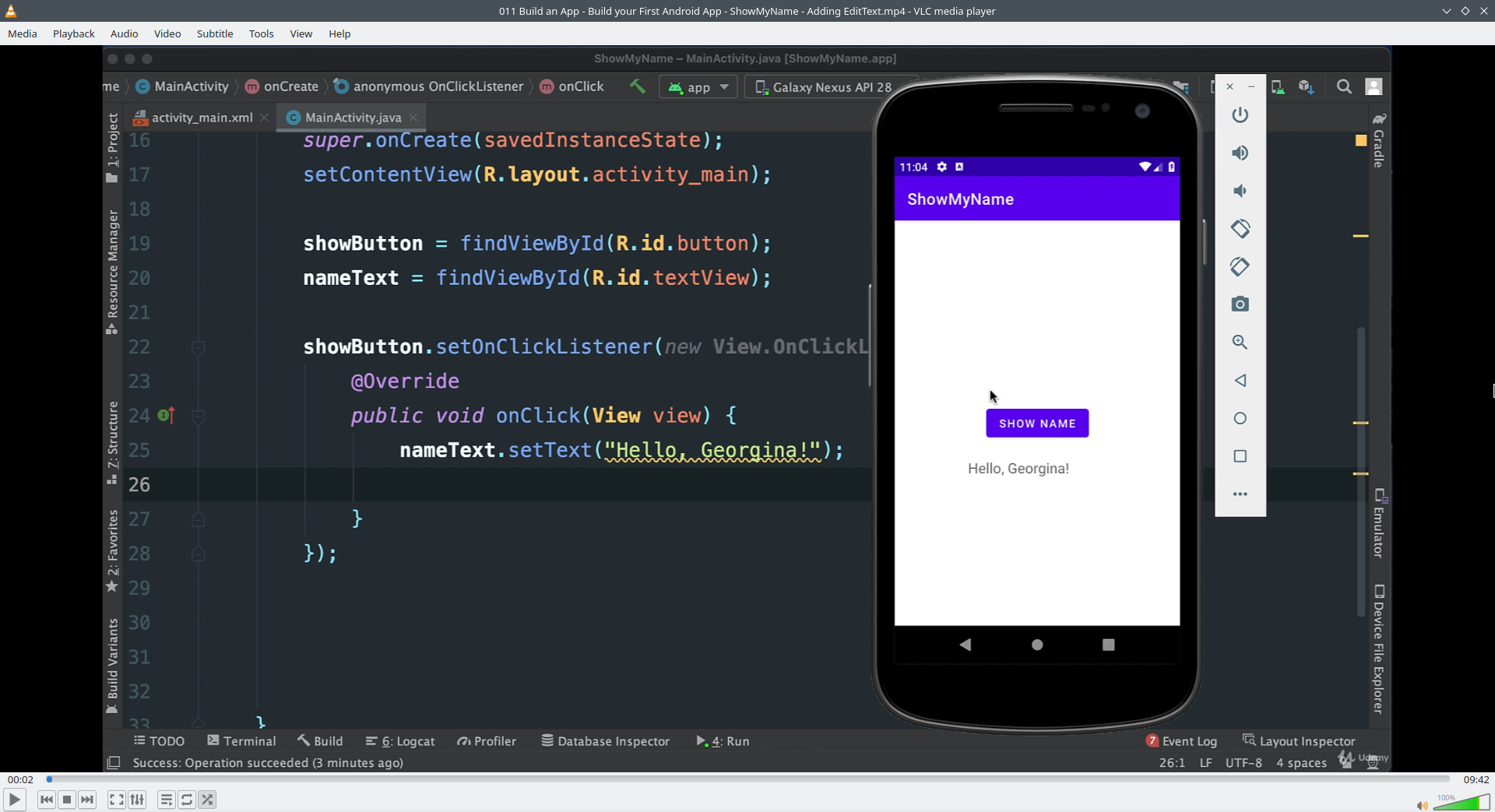Close the activity_main.xml tab
This screenshot has height=812, width=1495.
265,118
